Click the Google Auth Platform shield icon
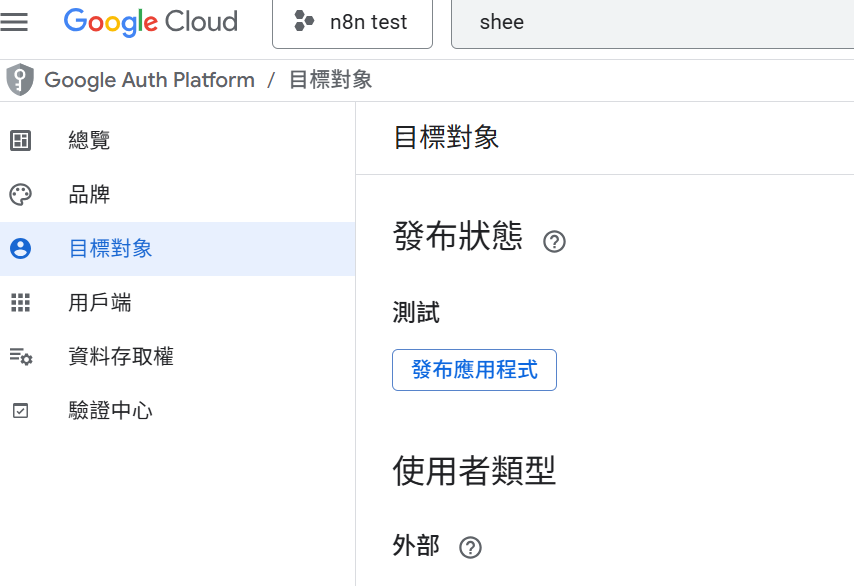 coord(19,80)
